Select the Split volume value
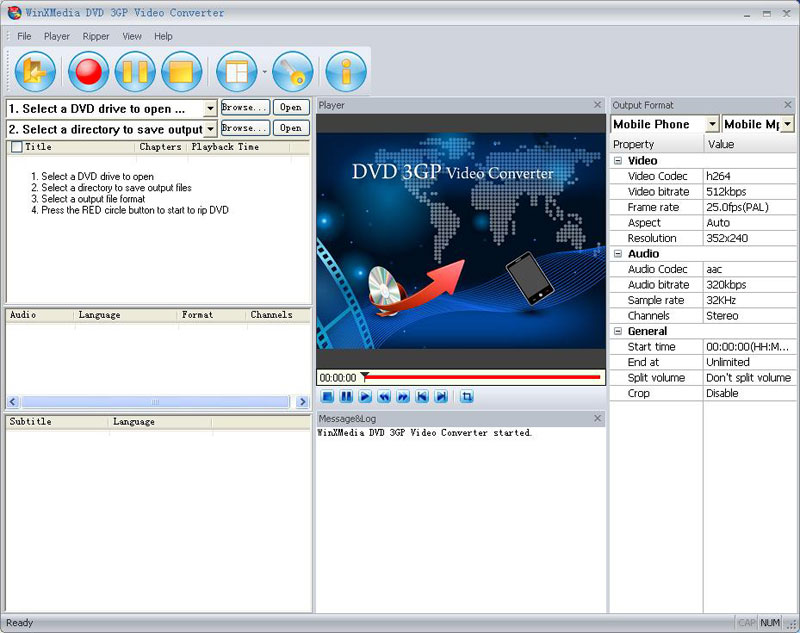Image resolution: width=800 pixels, height=633 pixels. pos(749,378)
